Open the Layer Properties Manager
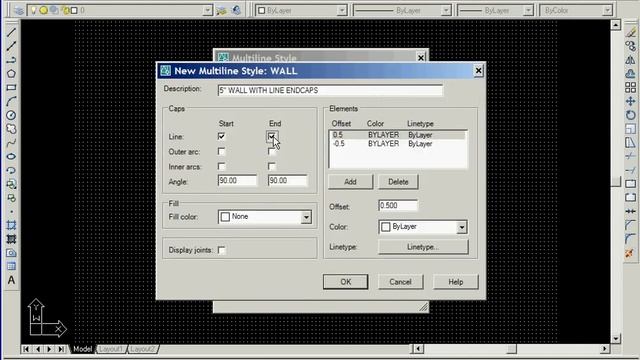 18,10
